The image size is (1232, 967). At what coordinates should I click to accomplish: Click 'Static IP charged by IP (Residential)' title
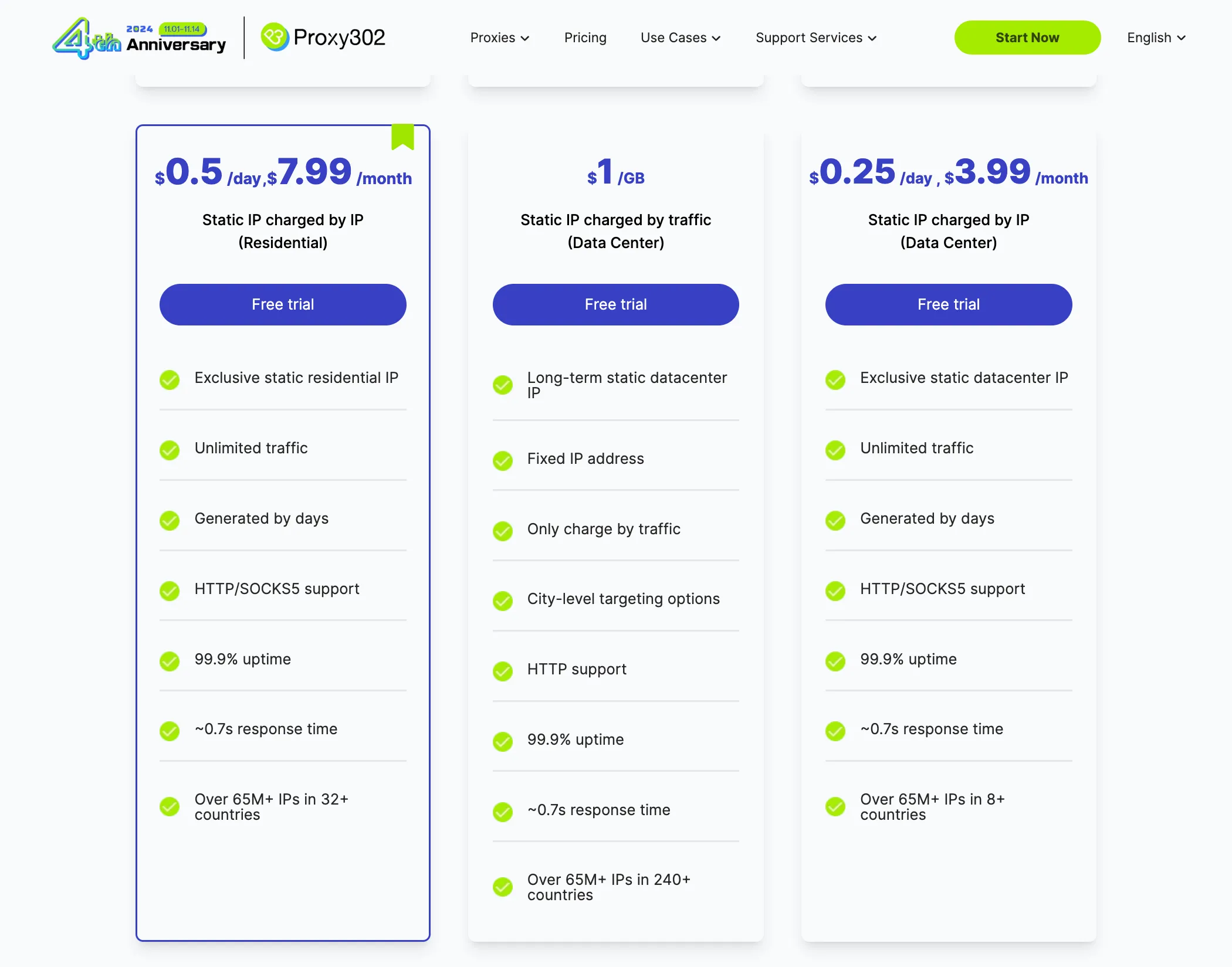[x=283, y=231]
